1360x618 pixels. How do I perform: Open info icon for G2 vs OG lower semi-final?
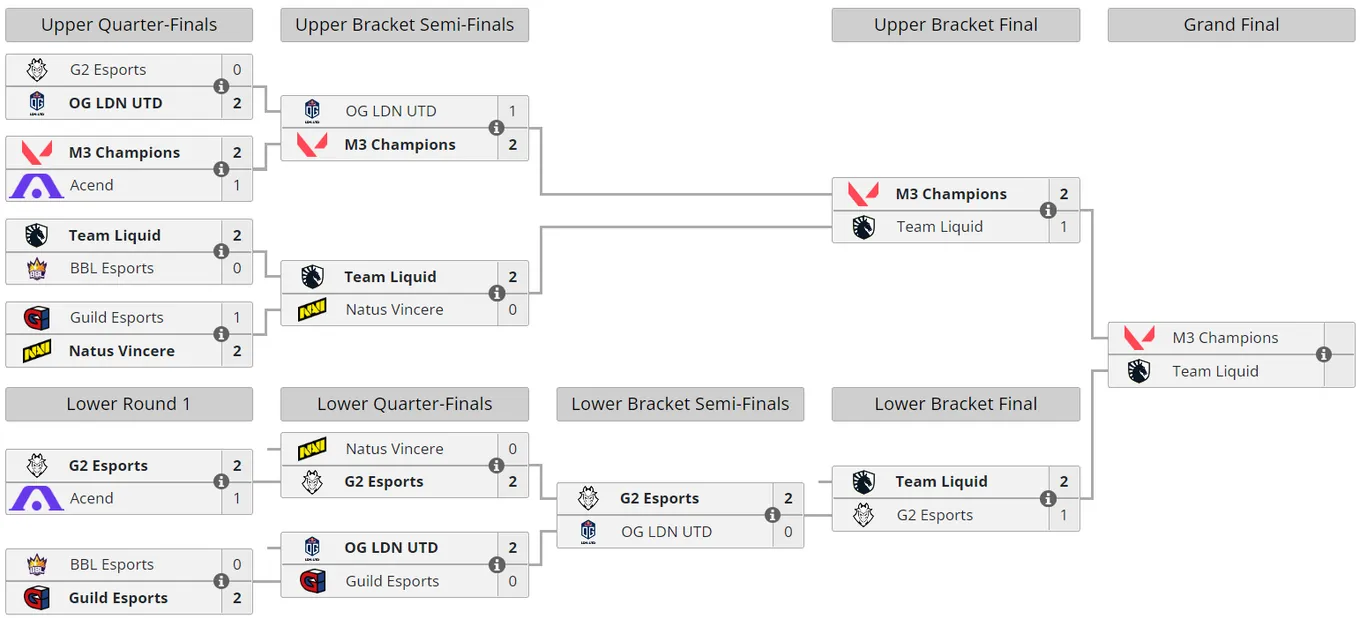[772, 515]
